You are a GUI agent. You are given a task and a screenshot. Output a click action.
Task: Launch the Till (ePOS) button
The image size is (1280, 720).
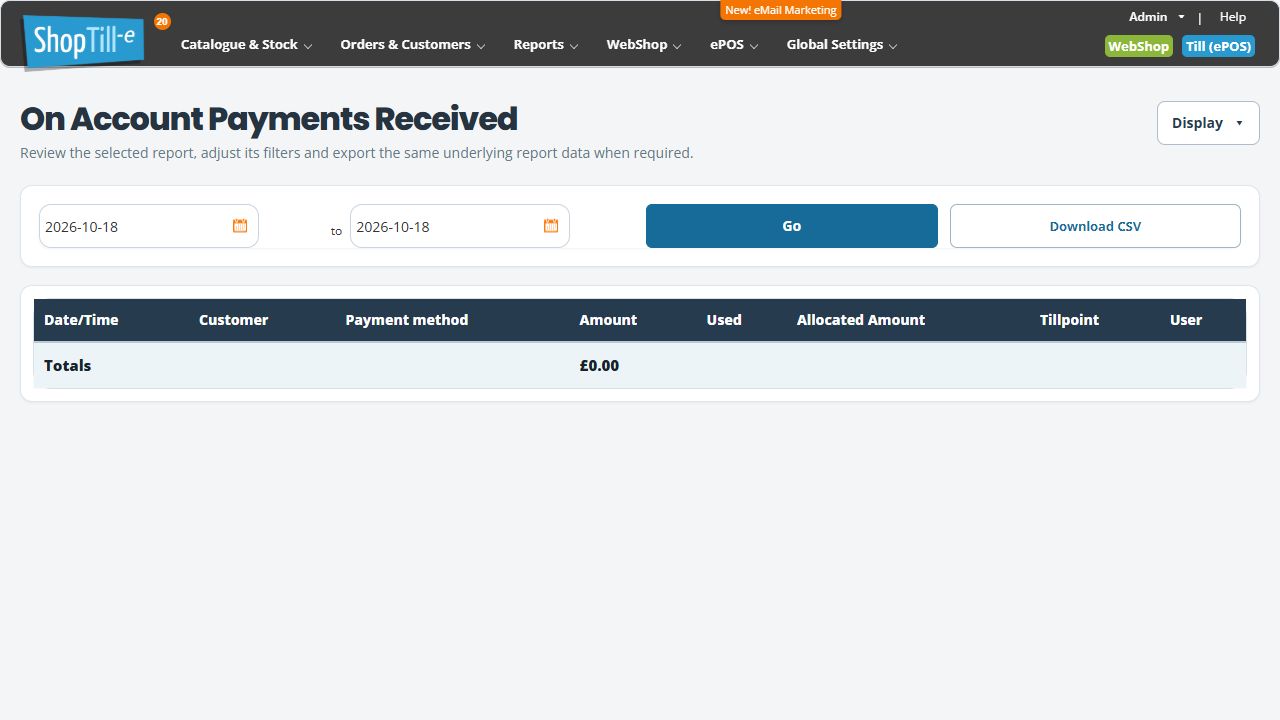click(1218, 46)
